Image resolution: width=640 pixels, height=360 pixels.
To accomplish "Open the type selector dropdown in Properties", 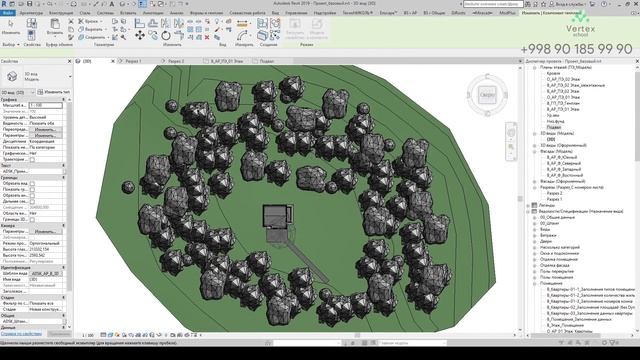I will tap(70, 76).
